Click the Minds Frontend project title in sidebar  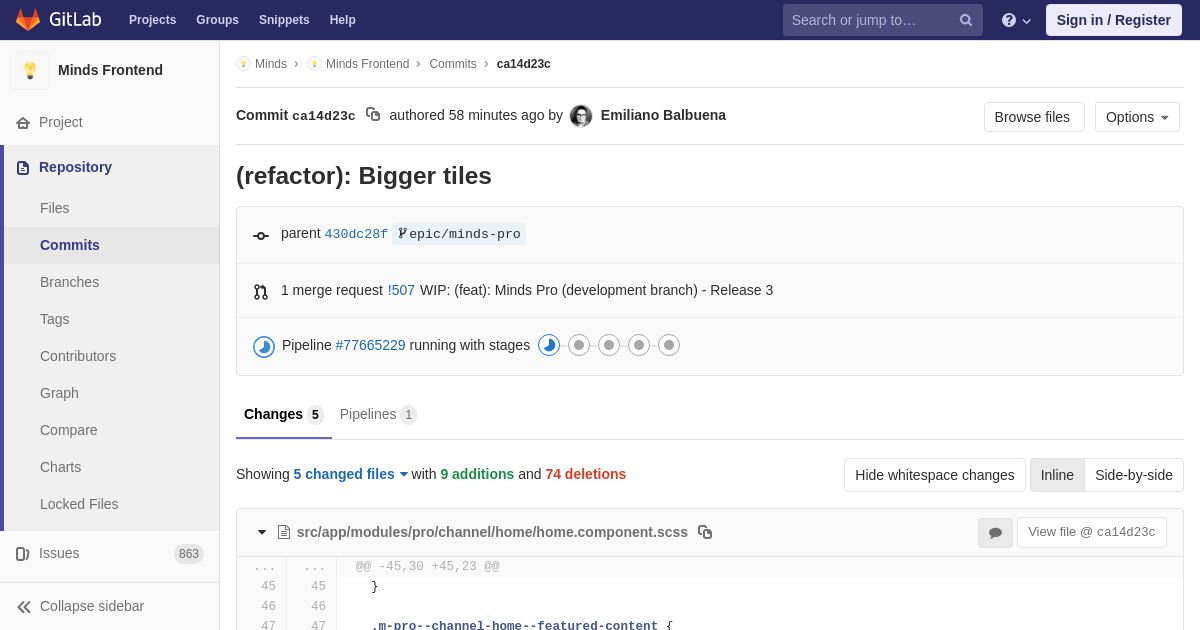coord(110,70)
